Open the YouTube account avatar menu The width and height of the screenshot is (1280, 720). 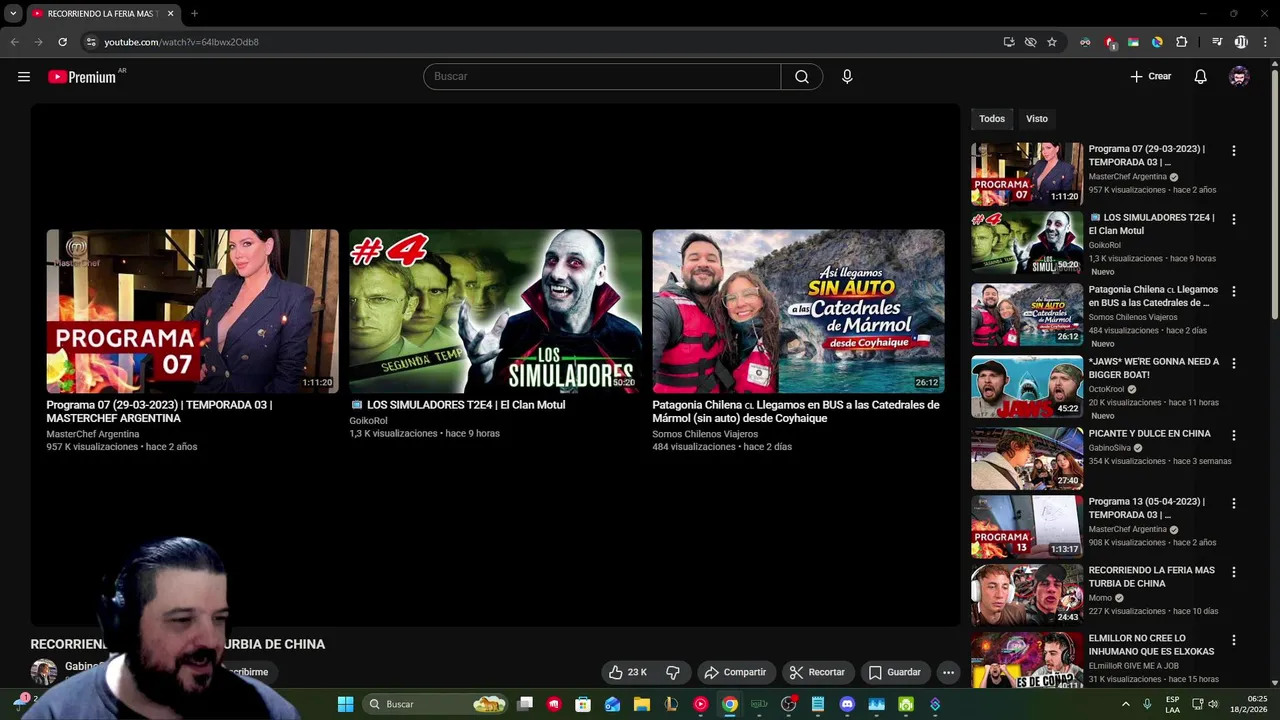pyautogui.click(x=1239, y=77)
